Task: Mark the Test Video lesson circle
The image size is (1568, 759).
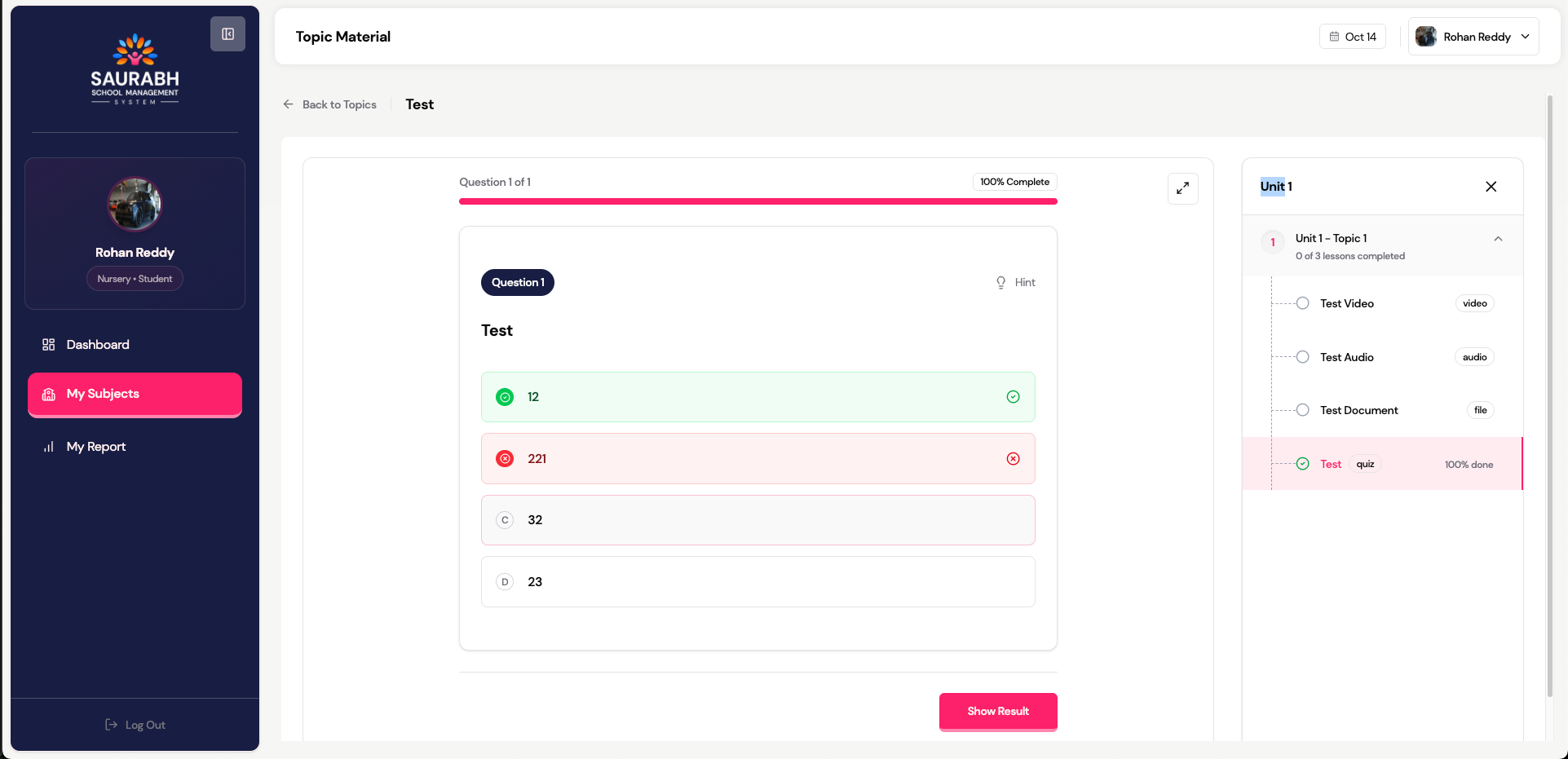Action: (1302, 303)
